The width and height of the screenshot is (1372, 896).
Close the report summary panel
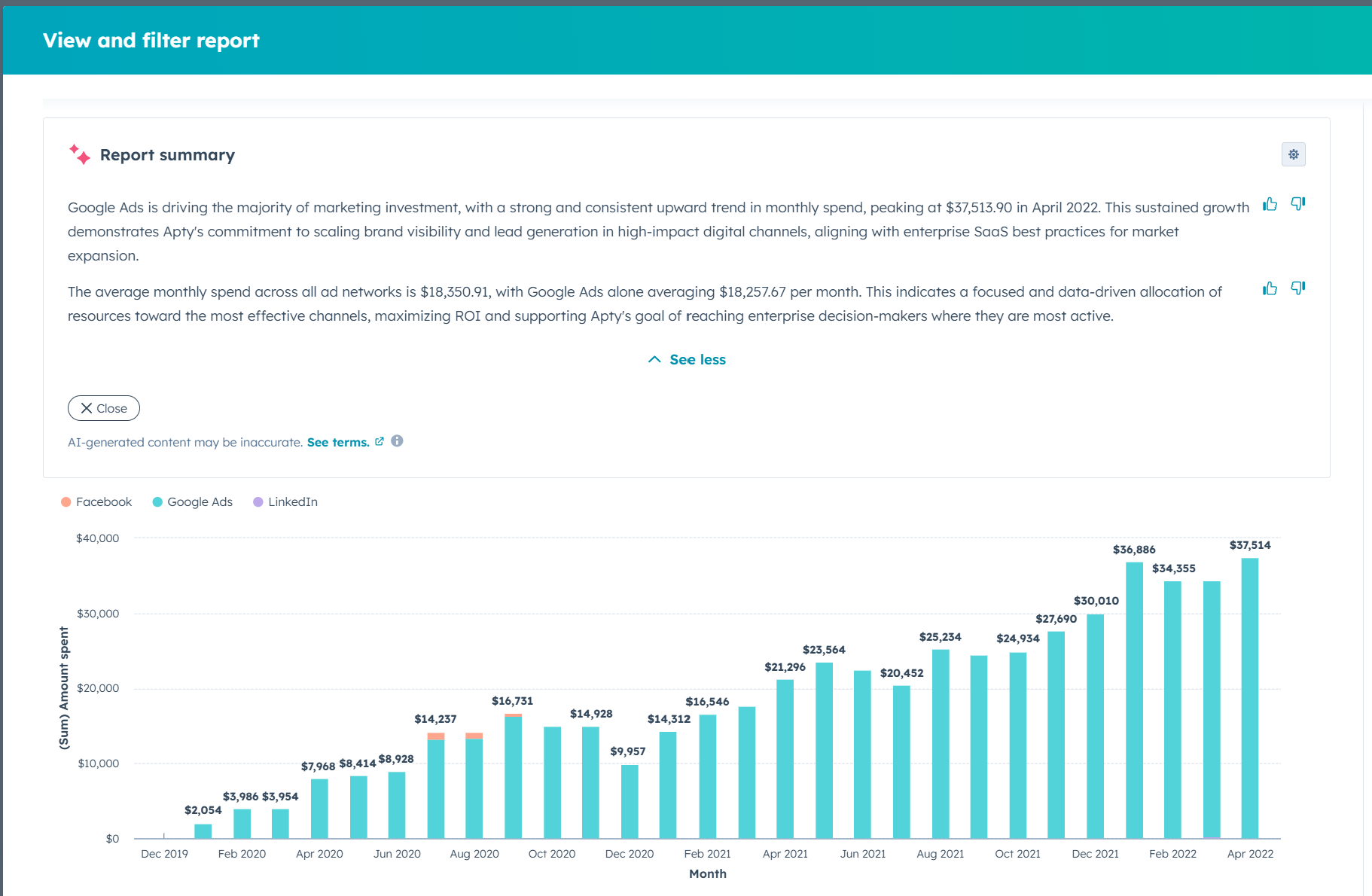pyautogui.click(x=104, y=408)
